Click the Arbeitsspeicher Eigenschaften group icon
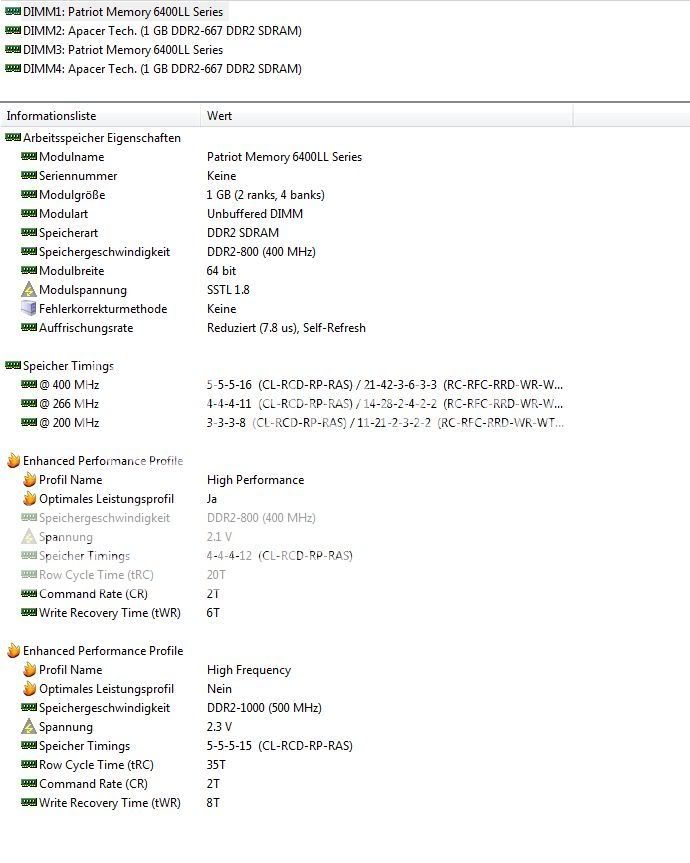 click(13, 137)
